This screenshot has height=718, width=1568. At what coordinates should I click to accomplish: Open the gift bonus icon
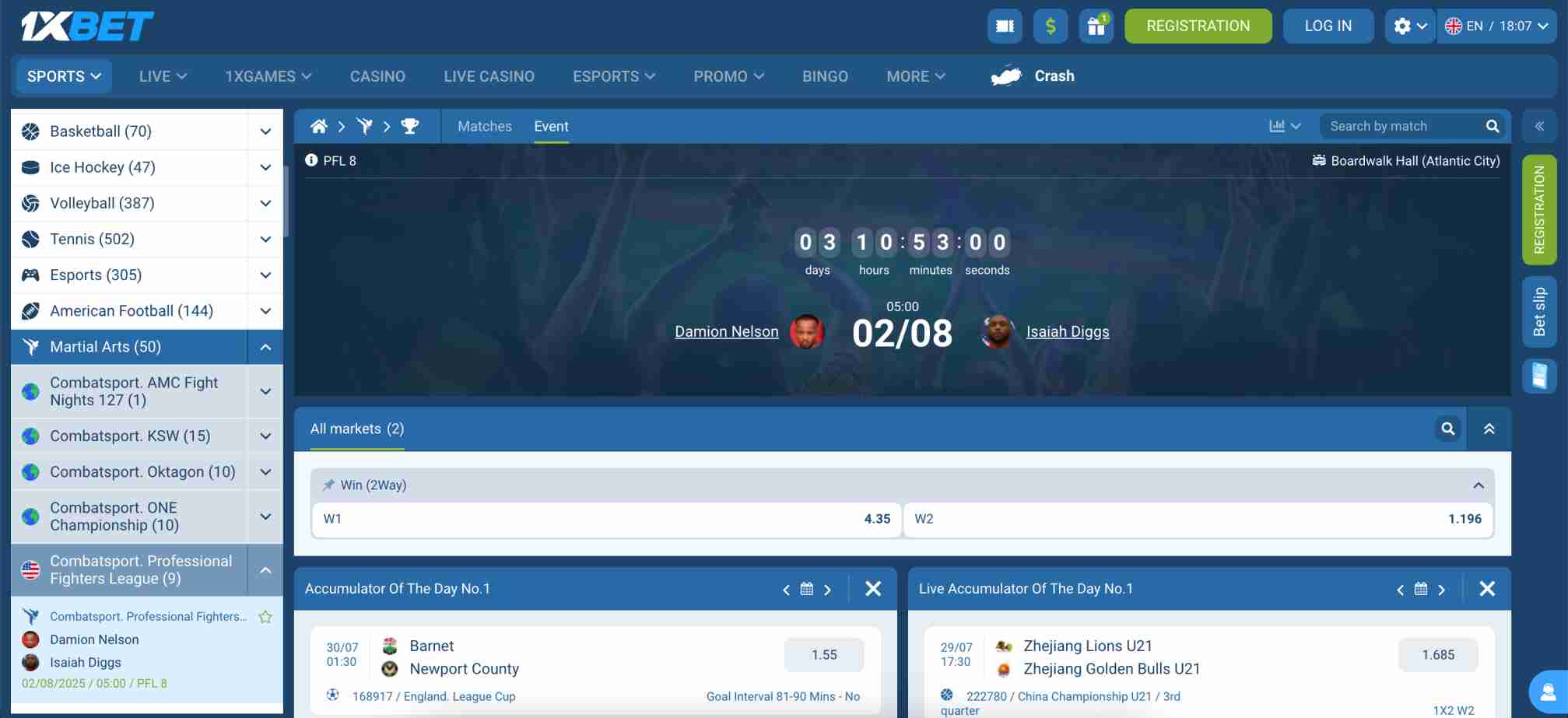click(x=1096, y=26)
